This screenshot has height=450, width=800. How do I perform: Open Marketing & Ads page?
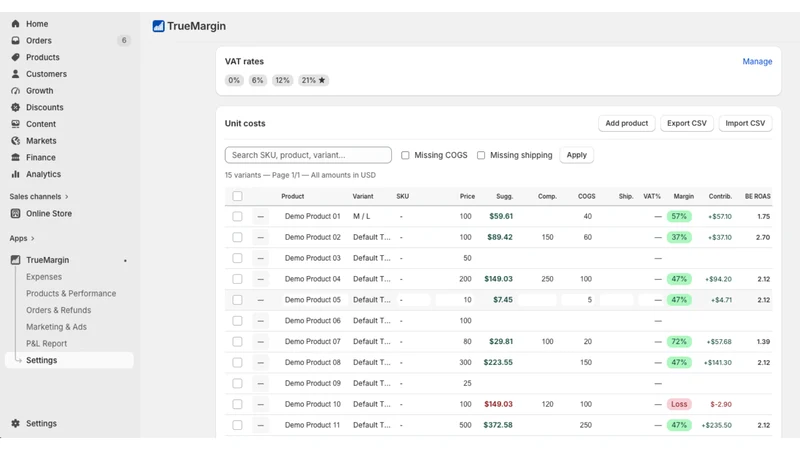56,327
